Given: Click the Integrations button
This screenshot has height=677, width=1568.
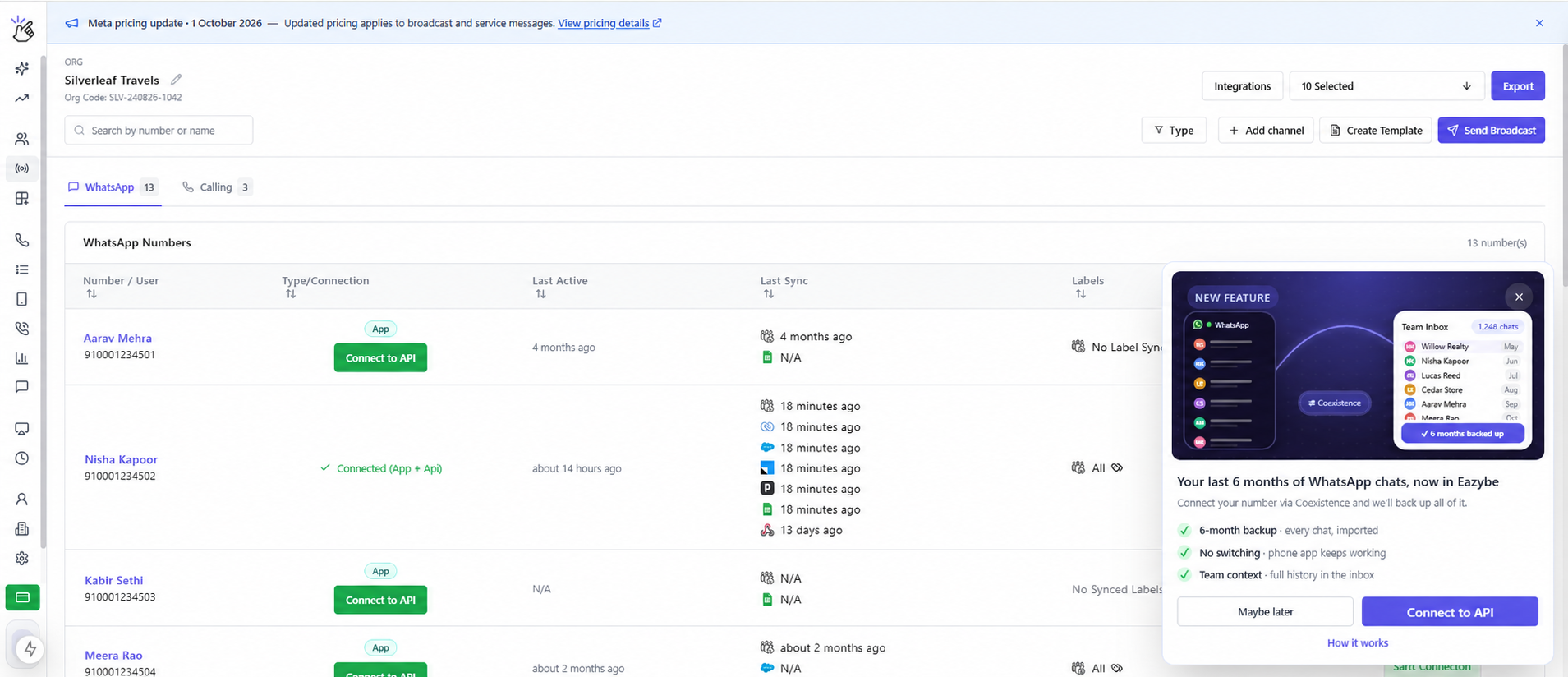Looking at the screenshot, I should coord(1242,86).
